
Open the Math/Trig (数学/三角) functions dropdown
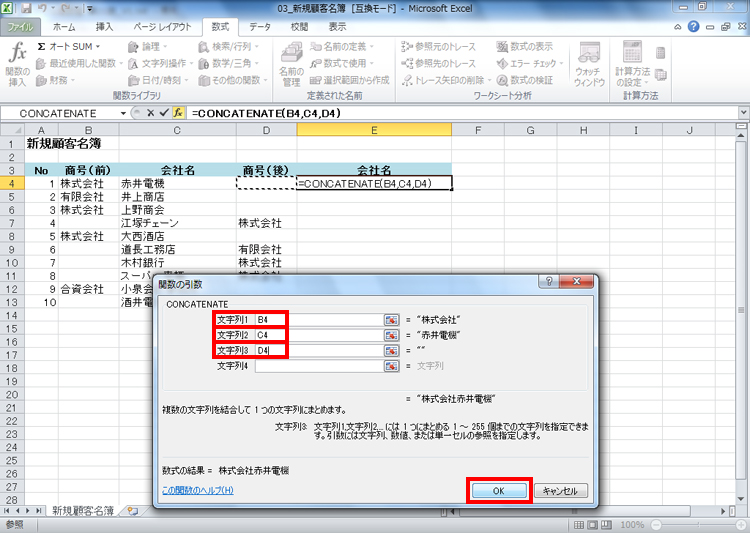click(229, 63)
